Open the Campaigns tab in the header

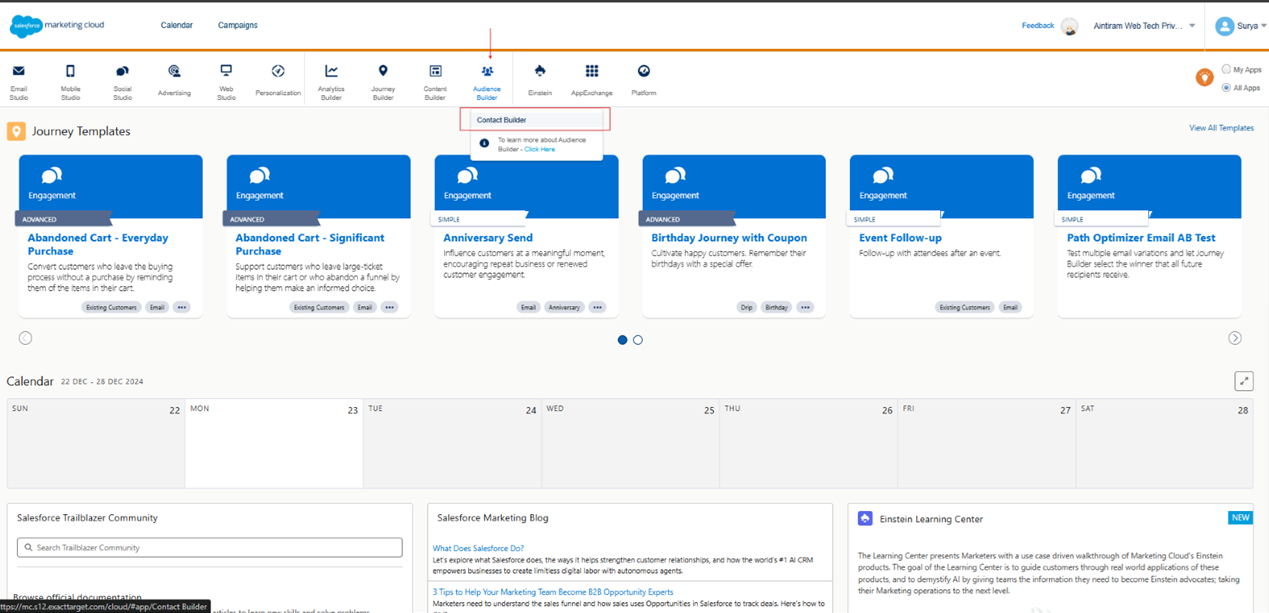(238, 25)
